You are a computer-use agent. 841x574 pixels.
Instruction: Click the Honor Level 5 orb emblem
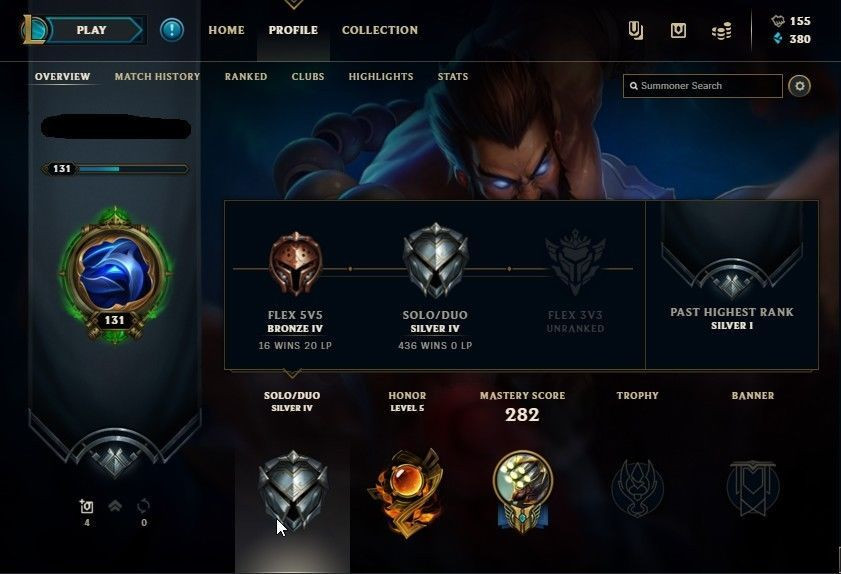[x=408, y=492]
